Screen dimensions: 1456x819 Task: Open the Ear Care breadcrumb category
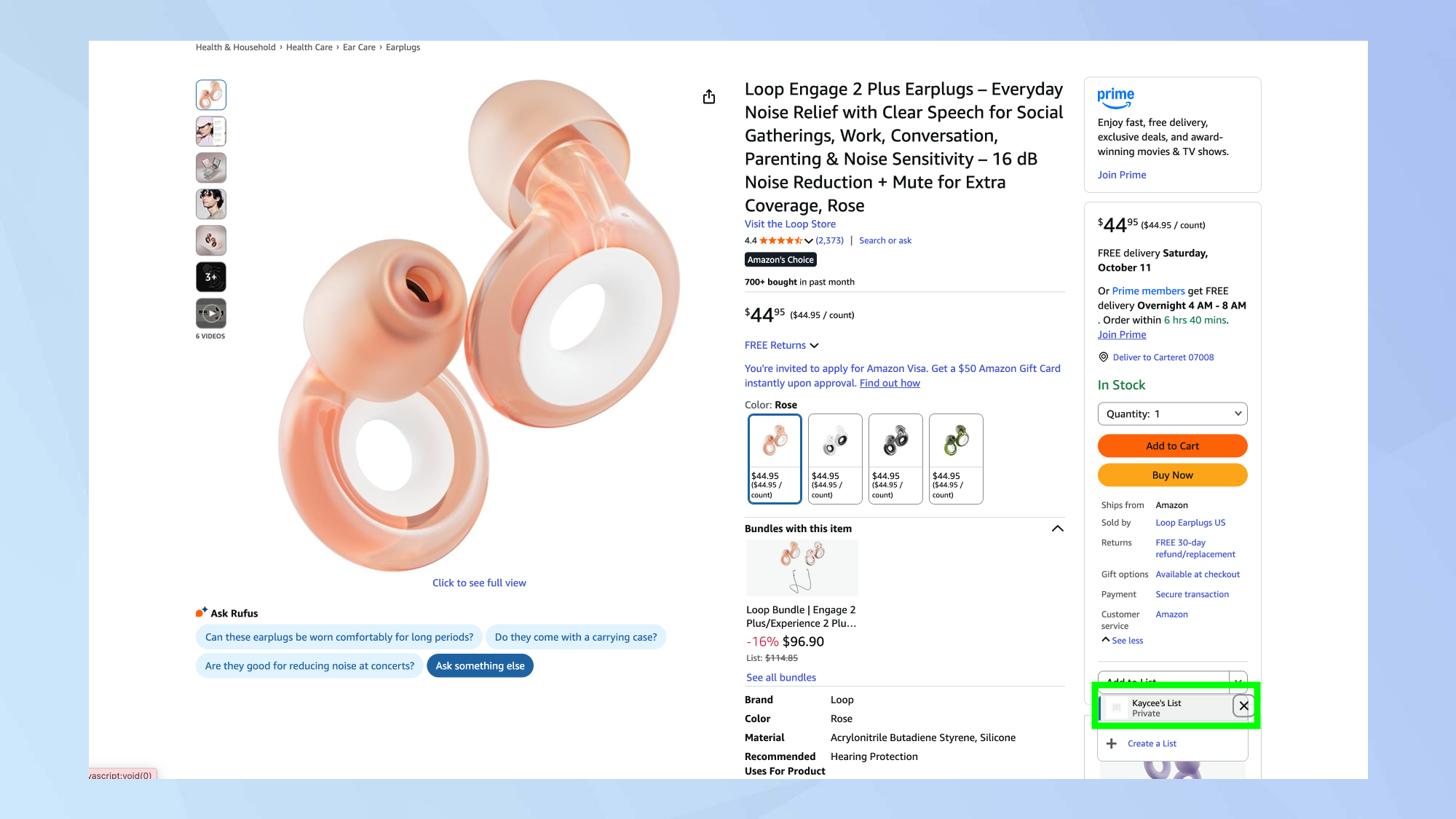359,47
